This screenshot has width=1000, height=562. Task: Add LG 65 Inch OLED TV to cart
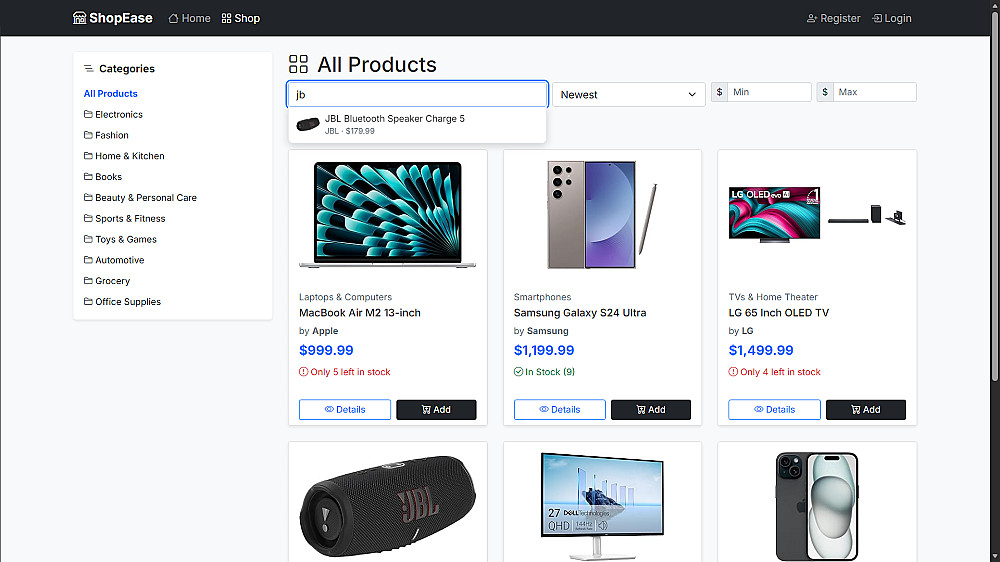(x=866, y=409)
